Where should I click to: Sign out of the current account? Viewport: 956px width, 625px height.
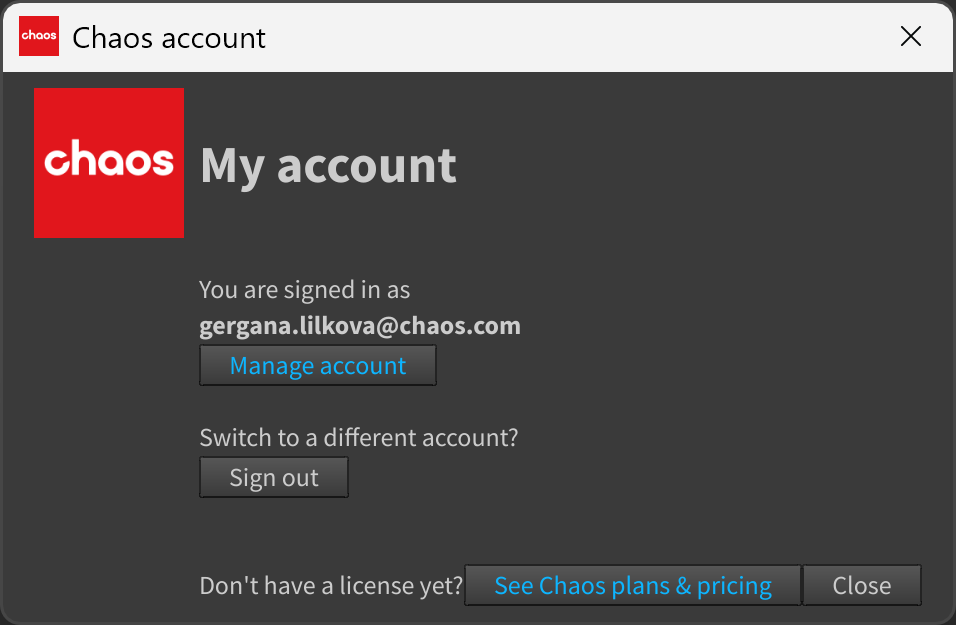[x=274, y=477]
